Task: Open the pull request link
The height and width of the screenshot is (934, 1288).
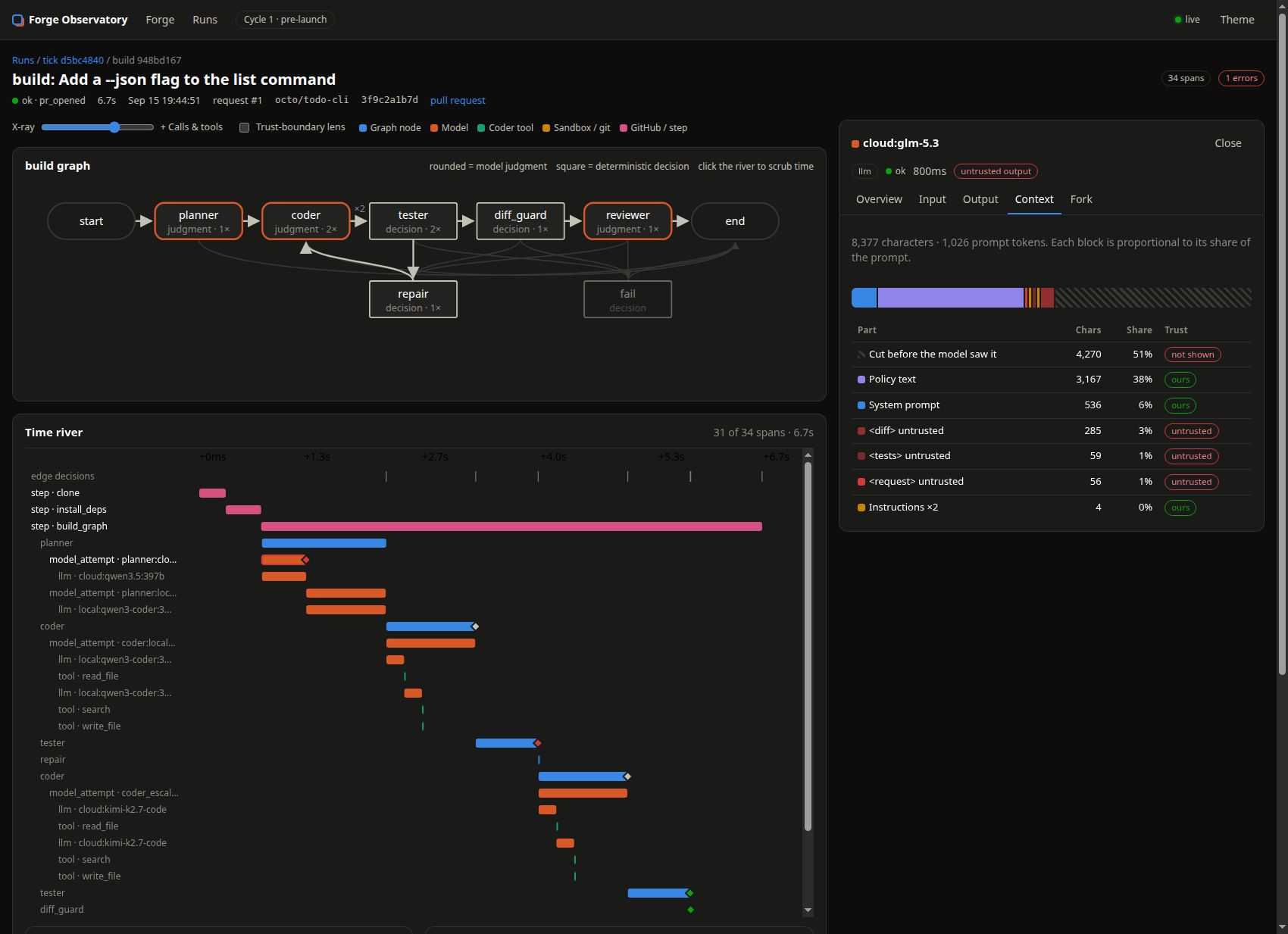Action: coord(458,100)
